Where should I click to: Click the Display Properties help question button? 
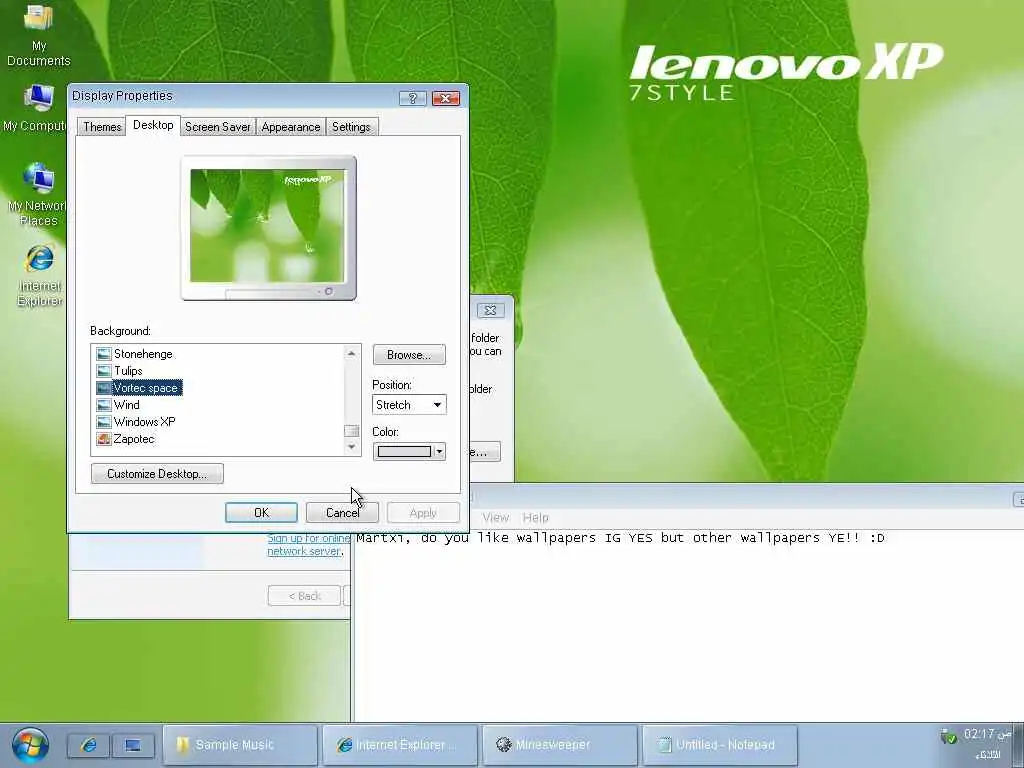(x=413, y=98)
